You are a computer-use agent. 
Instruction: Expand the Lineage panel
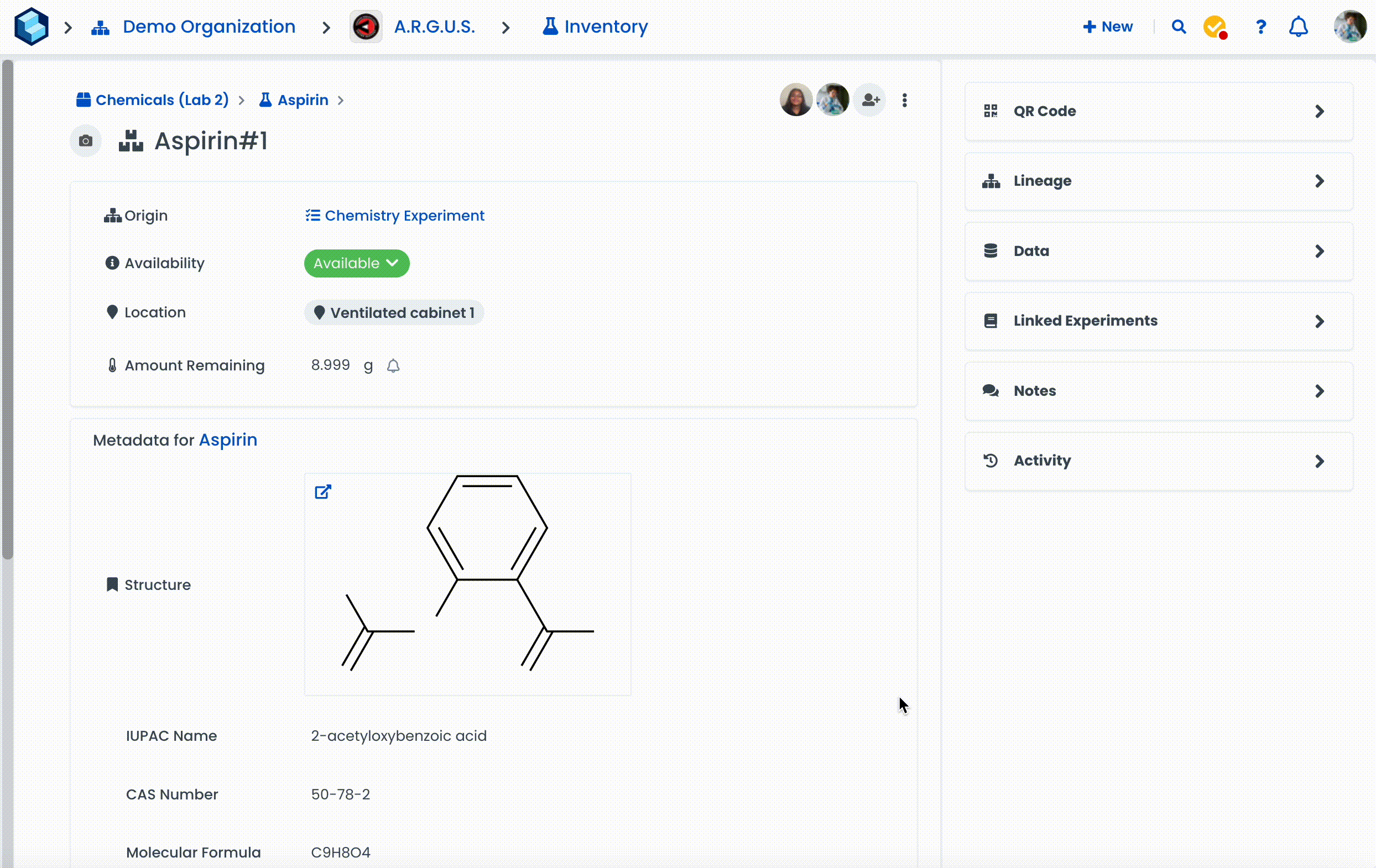[x=1158, y=181]
